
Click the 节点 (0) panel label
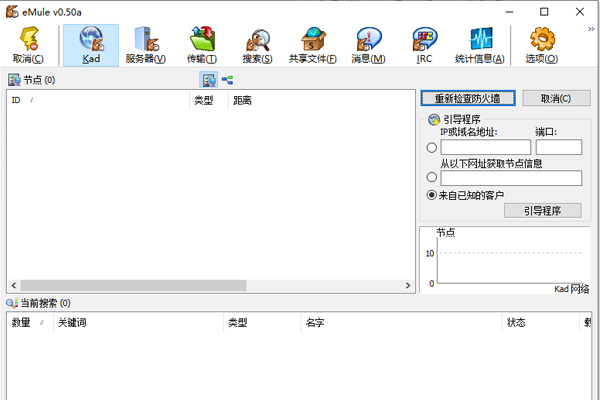point(39,80)
